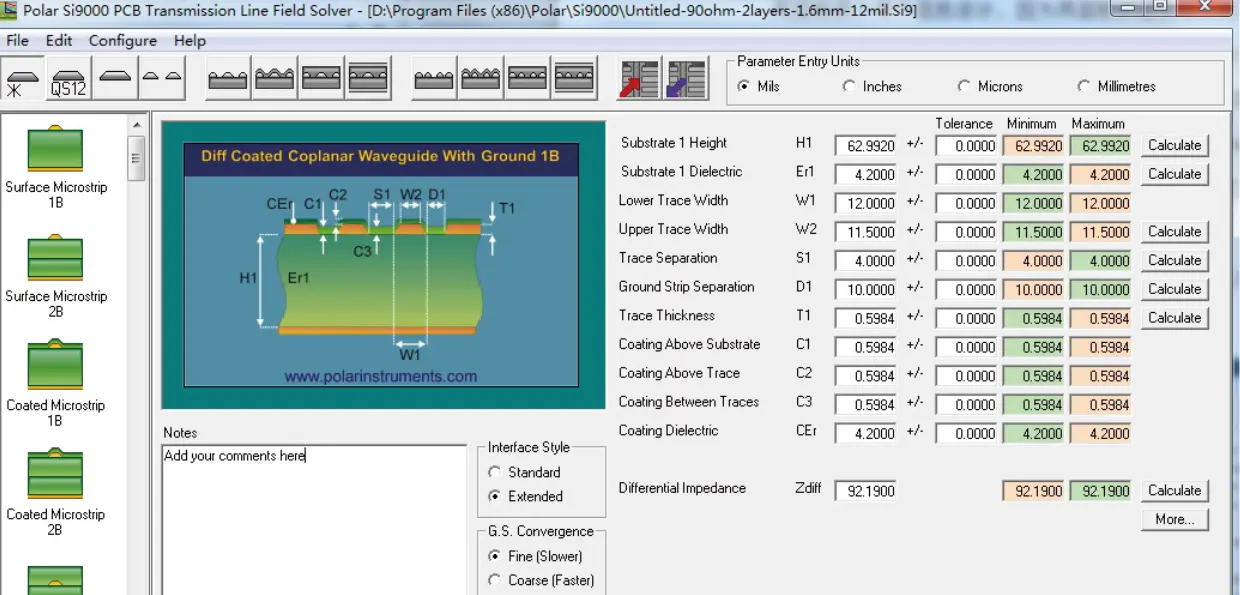Switch interface style to Standard
The width and height of the screenshot is (1240, 595).
[x=494, y=472]
